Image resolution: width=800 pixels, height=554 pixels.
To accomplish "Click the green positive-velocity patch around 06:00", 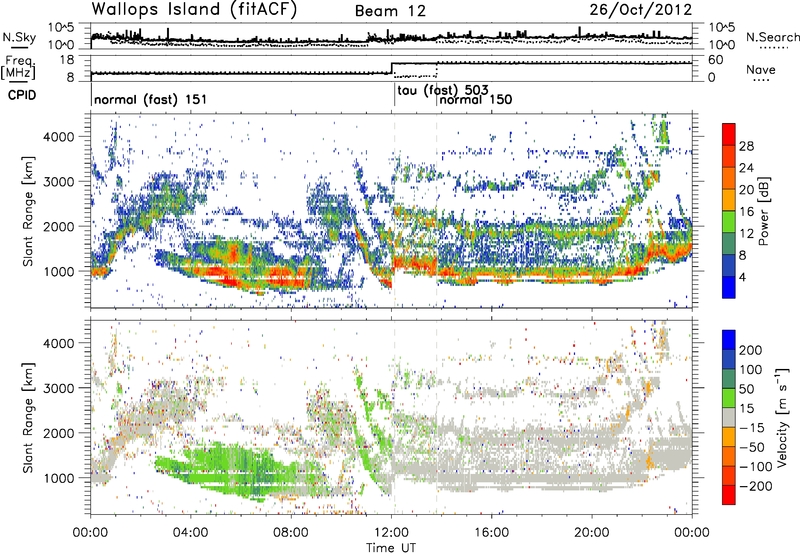I will click(x=240, y=469).
